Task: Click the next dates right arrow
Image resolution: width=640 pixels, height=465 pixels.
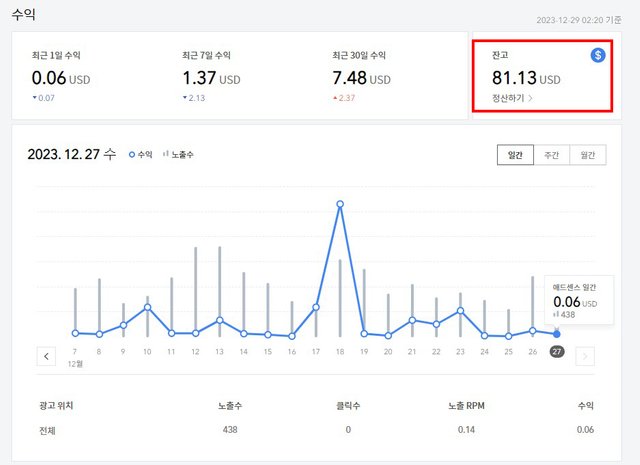Action: 585,356
